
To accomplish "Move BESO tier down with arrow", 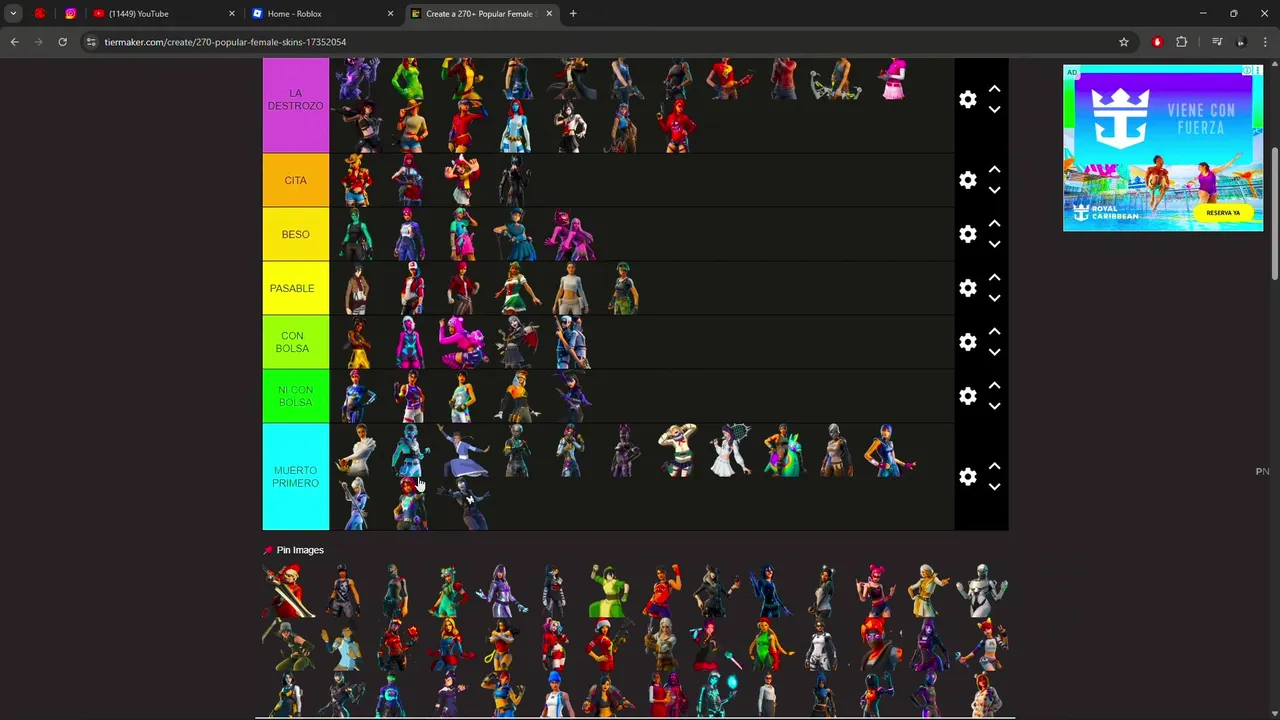I will (994, 244).
